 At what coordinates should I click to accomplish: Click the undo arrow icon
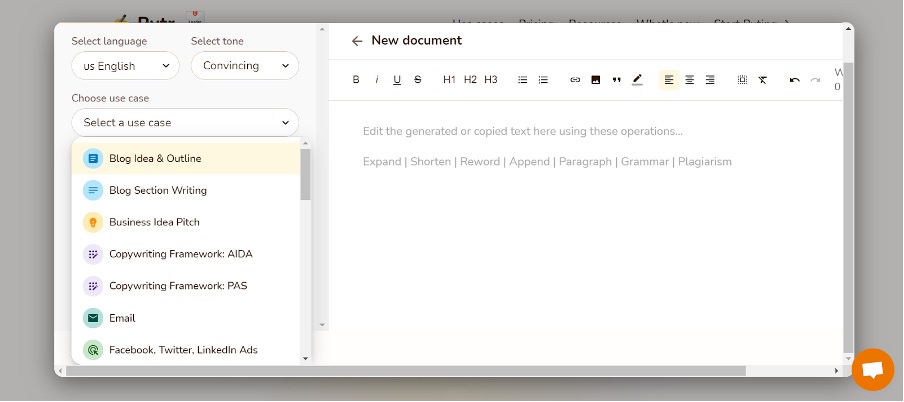[x=794, y=80]
